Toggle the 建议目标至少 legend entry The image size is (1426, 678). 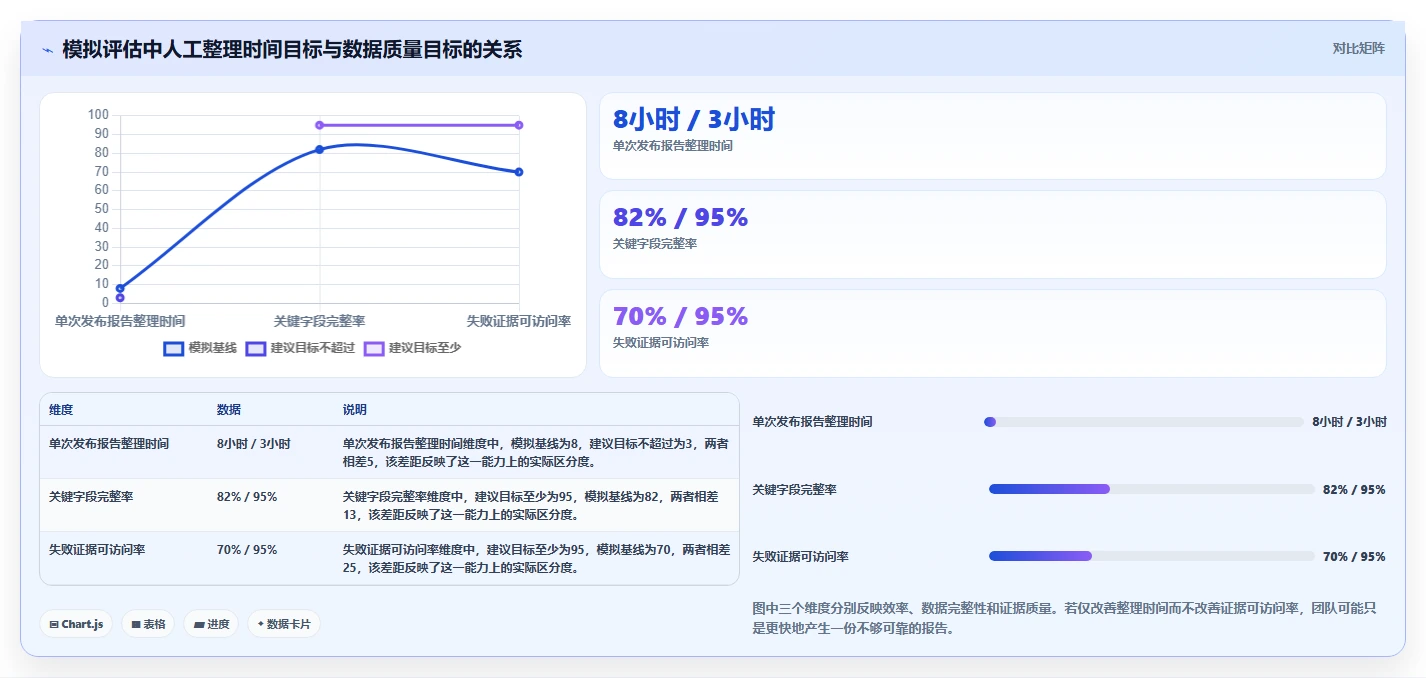point(412,348)
